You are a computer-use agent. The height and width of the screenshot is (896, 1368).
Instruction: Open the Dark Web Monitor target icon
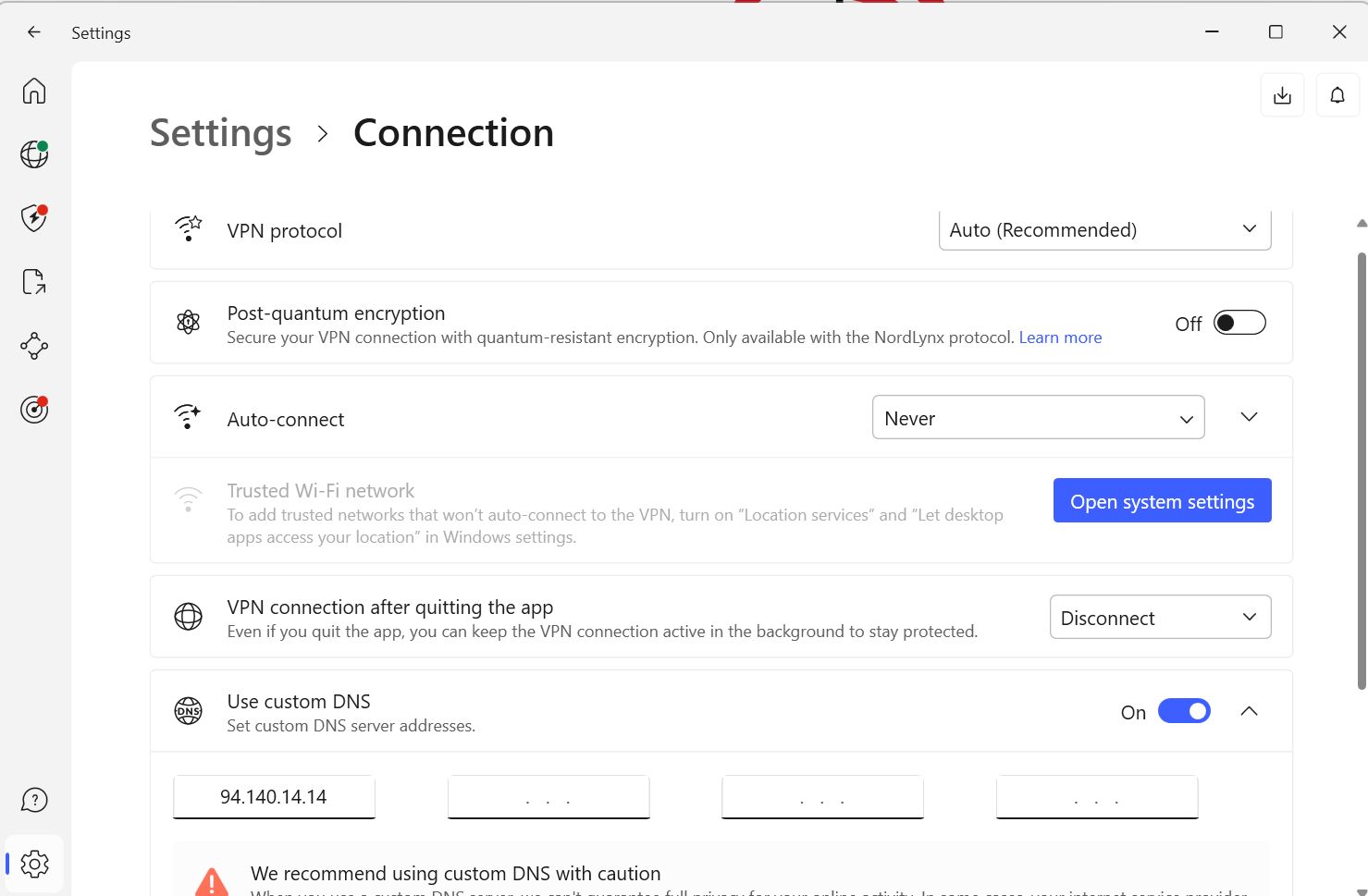[34, 409]
